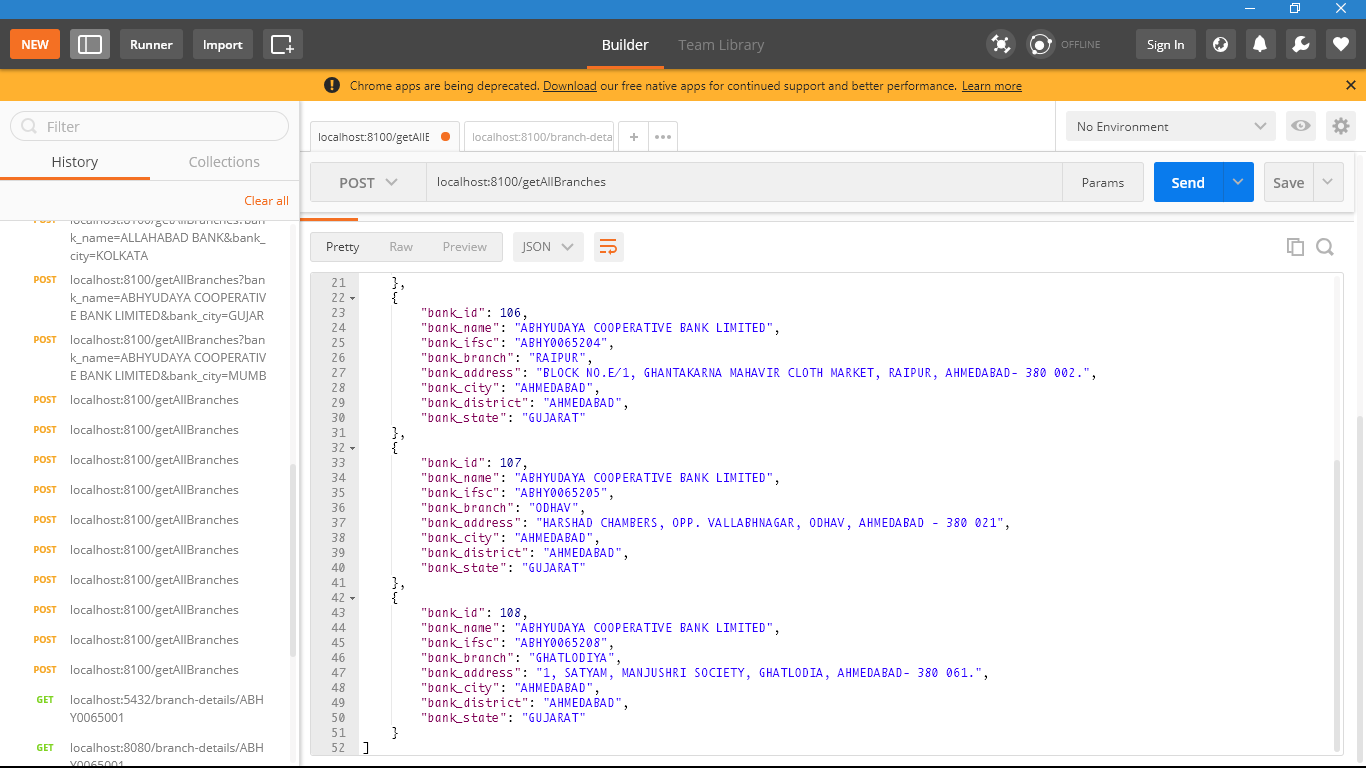
Task: Open the environment quick look eye
Action: (1301, 126)
